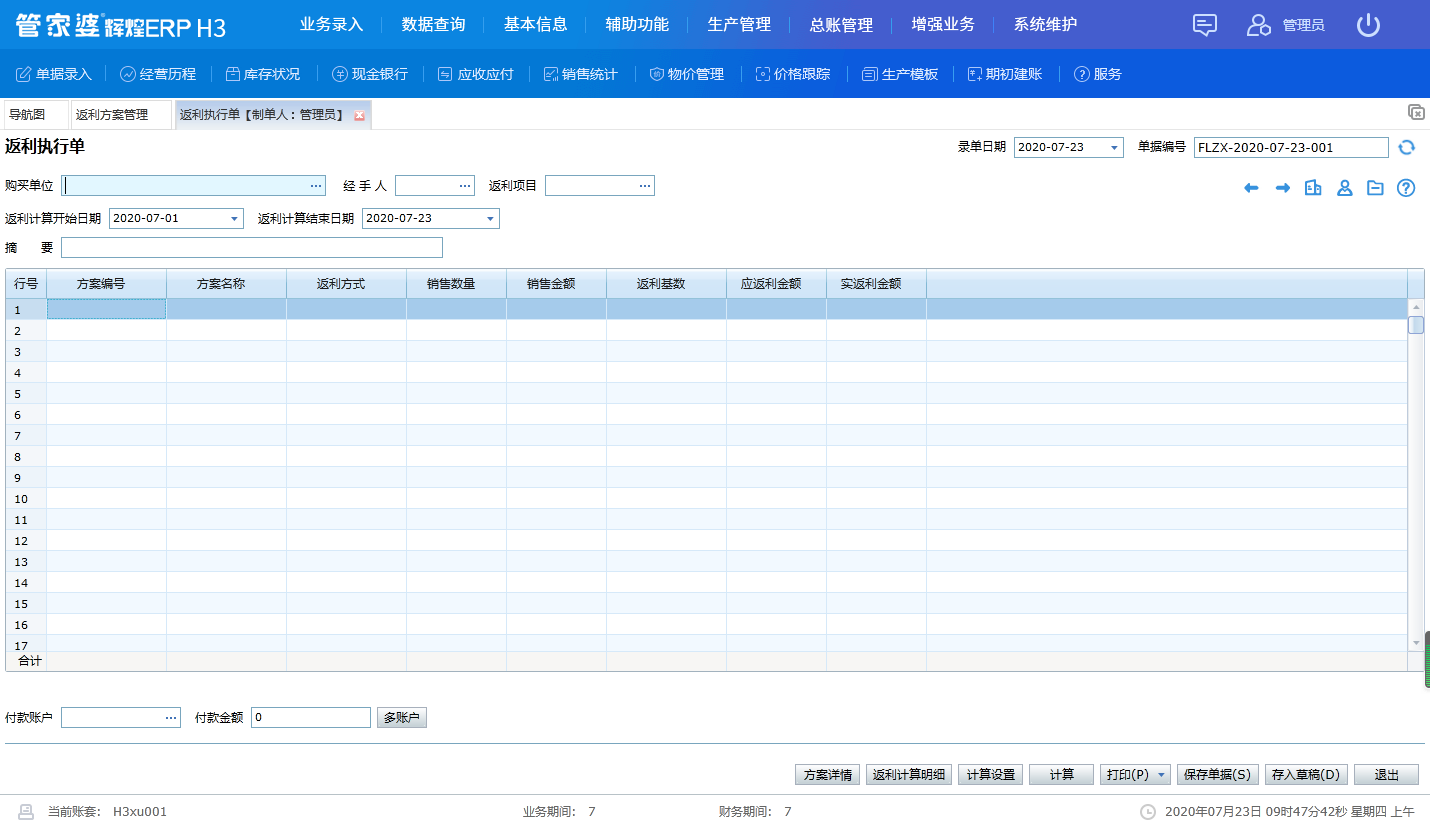Click the building icon next to arrows

pyautogui.click(x=1313, y=188)
